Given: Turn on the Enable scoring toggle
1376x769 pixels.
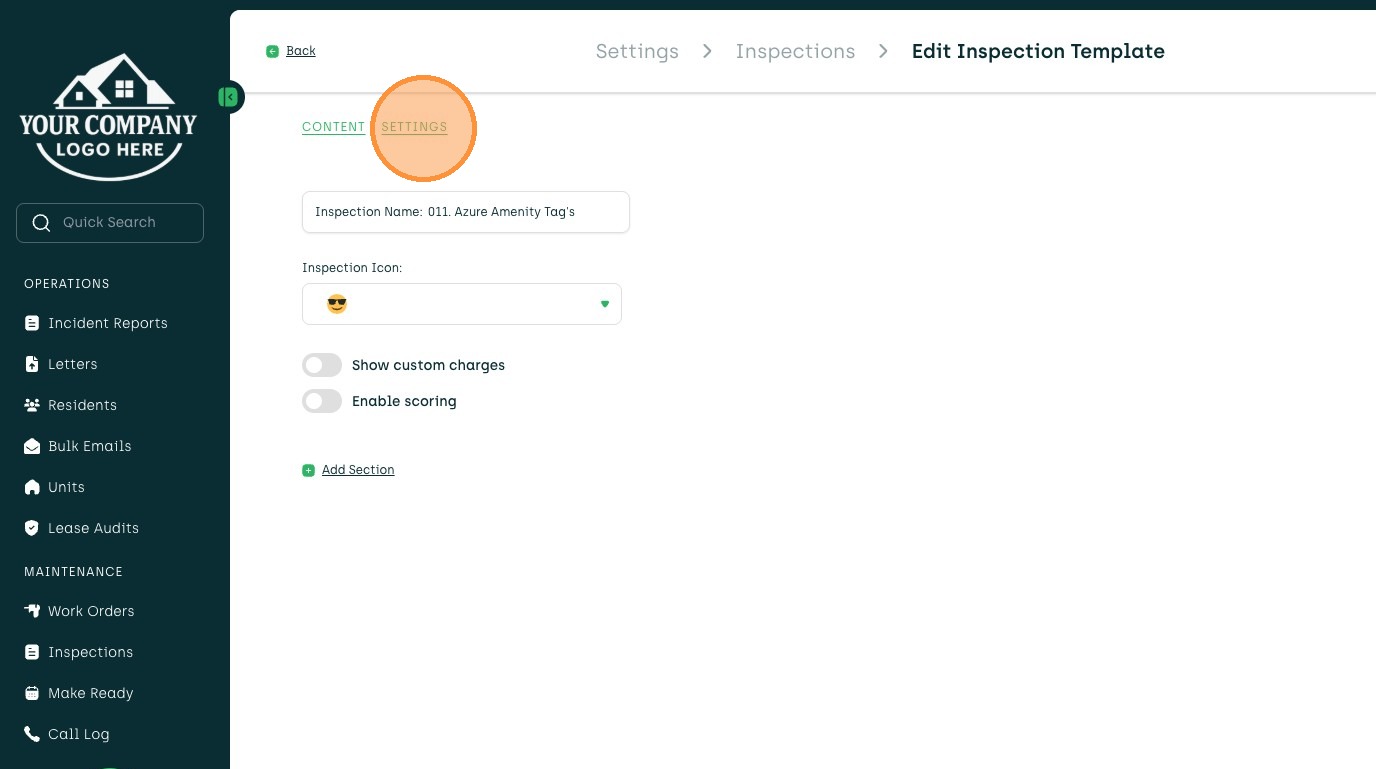Looking at the screenshot, I should point(322,401).
